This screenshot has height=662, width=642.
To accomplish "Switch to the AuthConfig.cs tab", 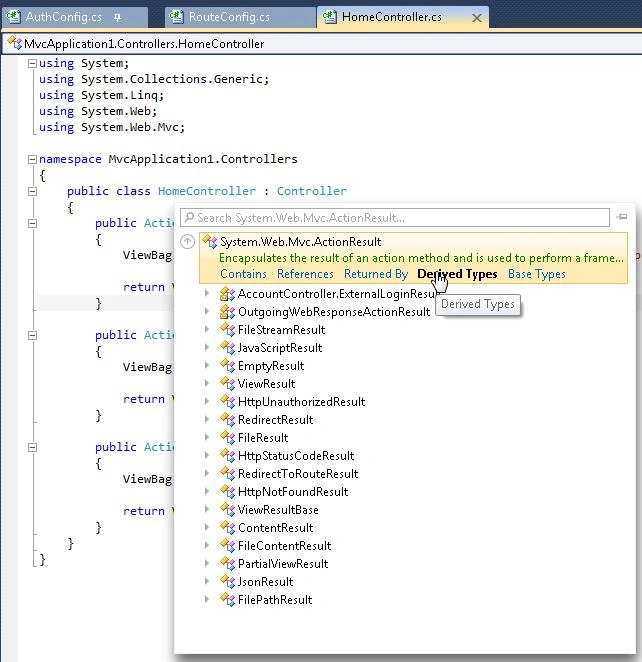I will (x=63, y=17).
